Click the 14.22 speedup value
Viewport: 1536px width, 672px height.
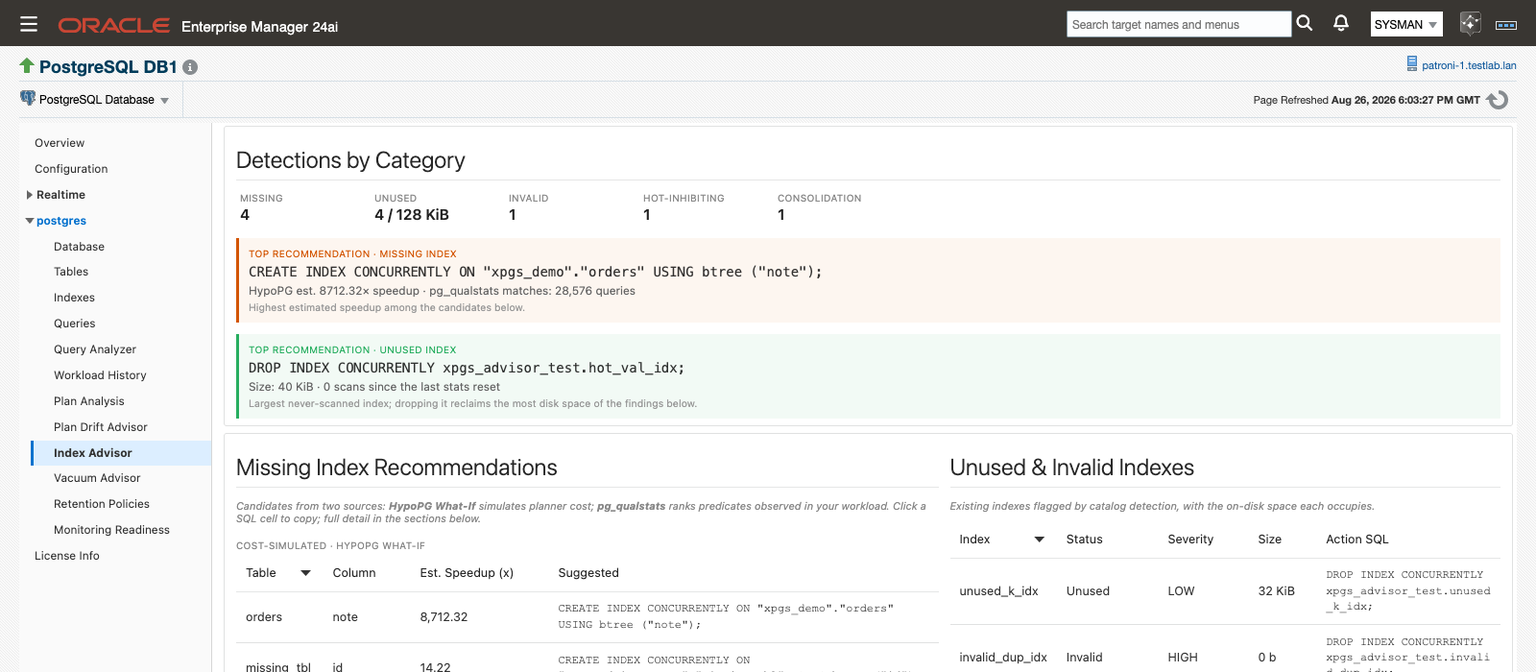click(x=436, y=667)
